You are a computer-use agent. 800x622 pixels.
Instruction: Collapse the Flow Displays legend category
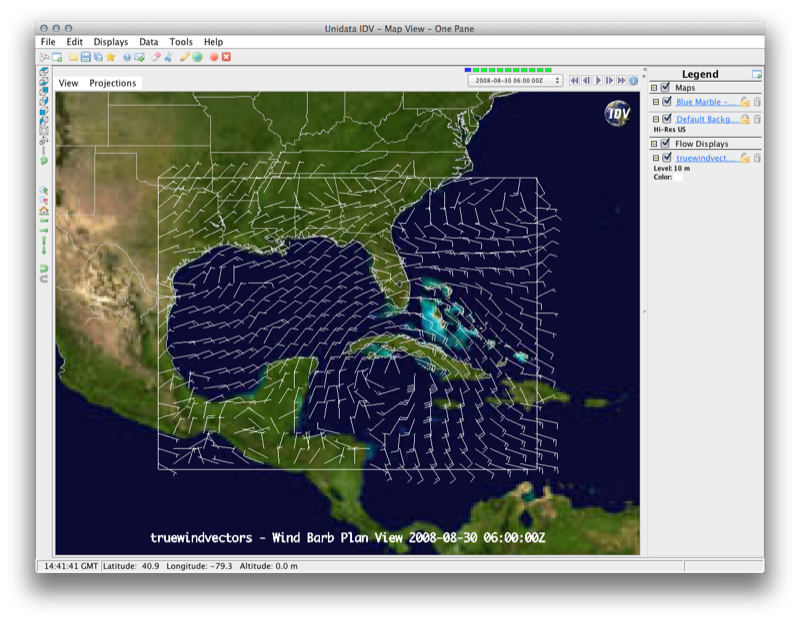coord(655,144)
